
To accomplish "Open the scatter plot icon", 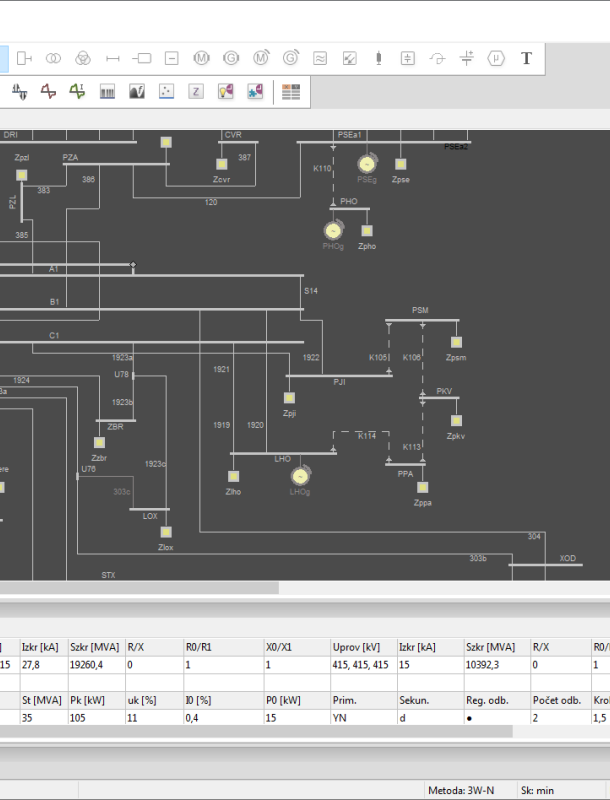I will (166, 92).
